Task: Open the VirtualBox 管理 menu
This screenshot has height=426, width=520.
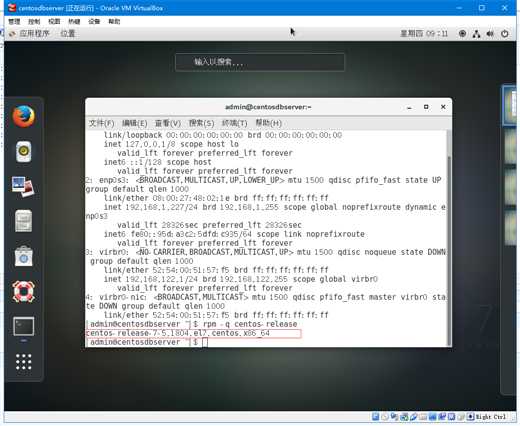Action: click(x=14, y=22)
